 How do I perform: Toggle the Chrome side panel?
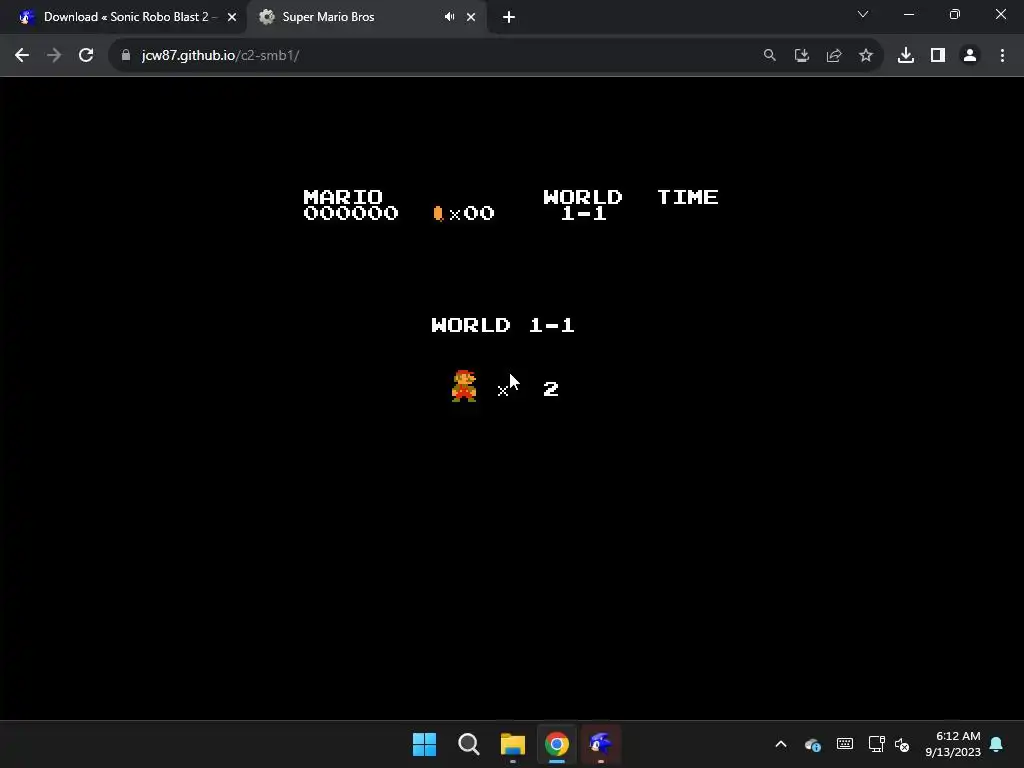[938, 56]
